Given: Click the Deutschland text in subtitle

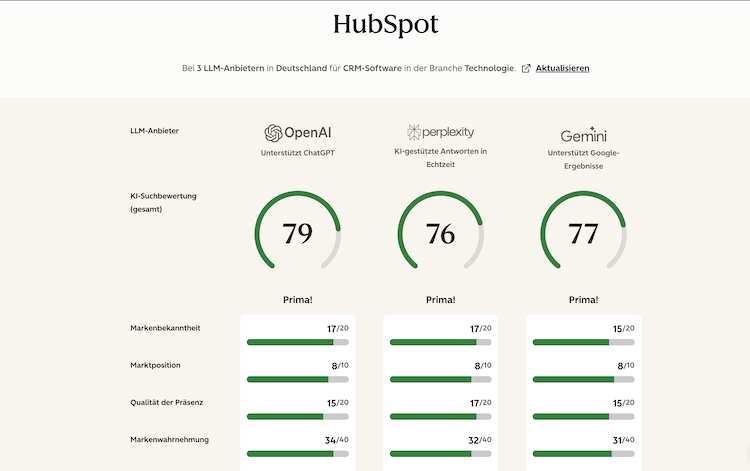Looking at the screenshot, I should tap(301, 68).
